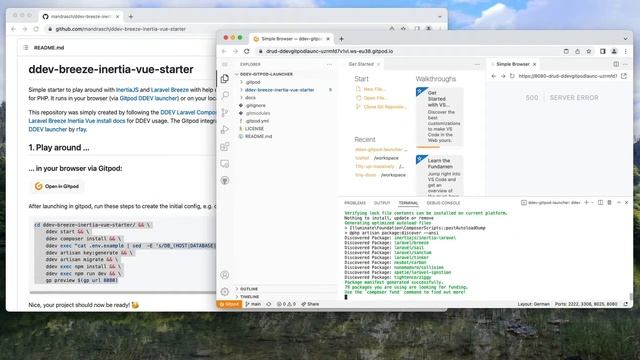
Task: Split the editor right
Action: [x=616, y=64]
